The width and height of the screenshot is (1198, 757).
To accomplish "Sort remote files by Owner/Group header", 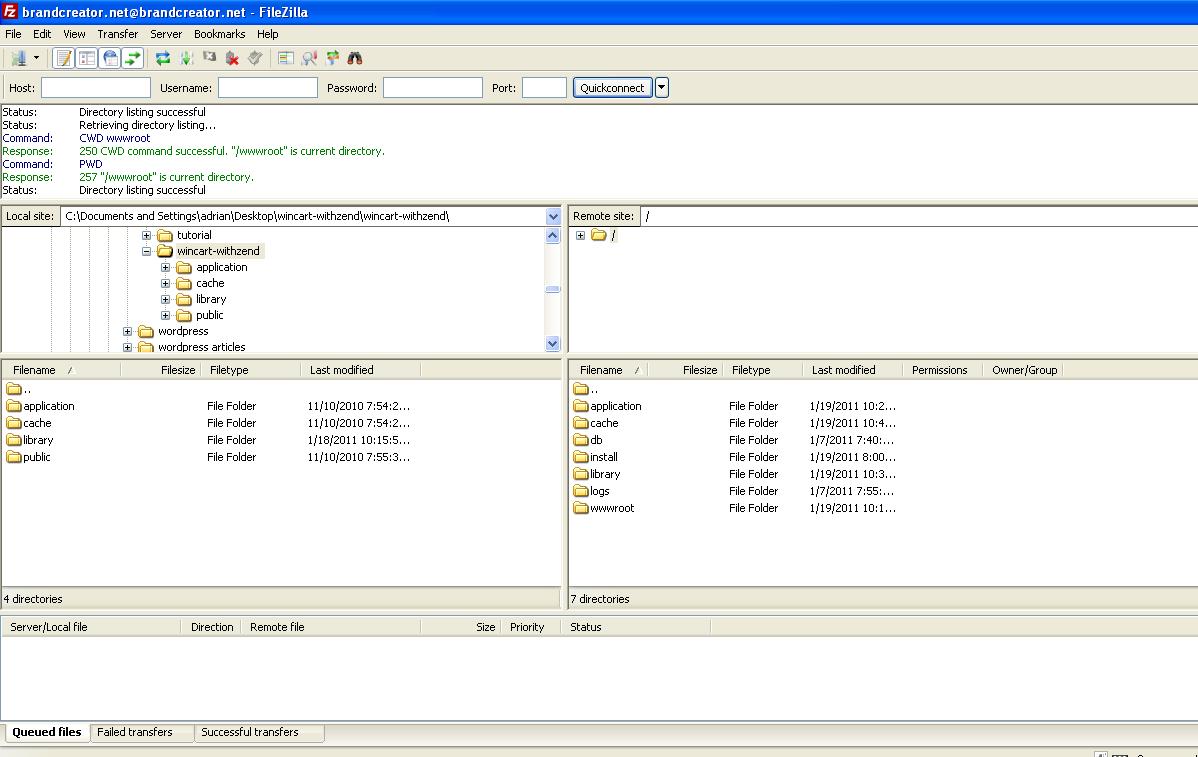I will 1022,370.
